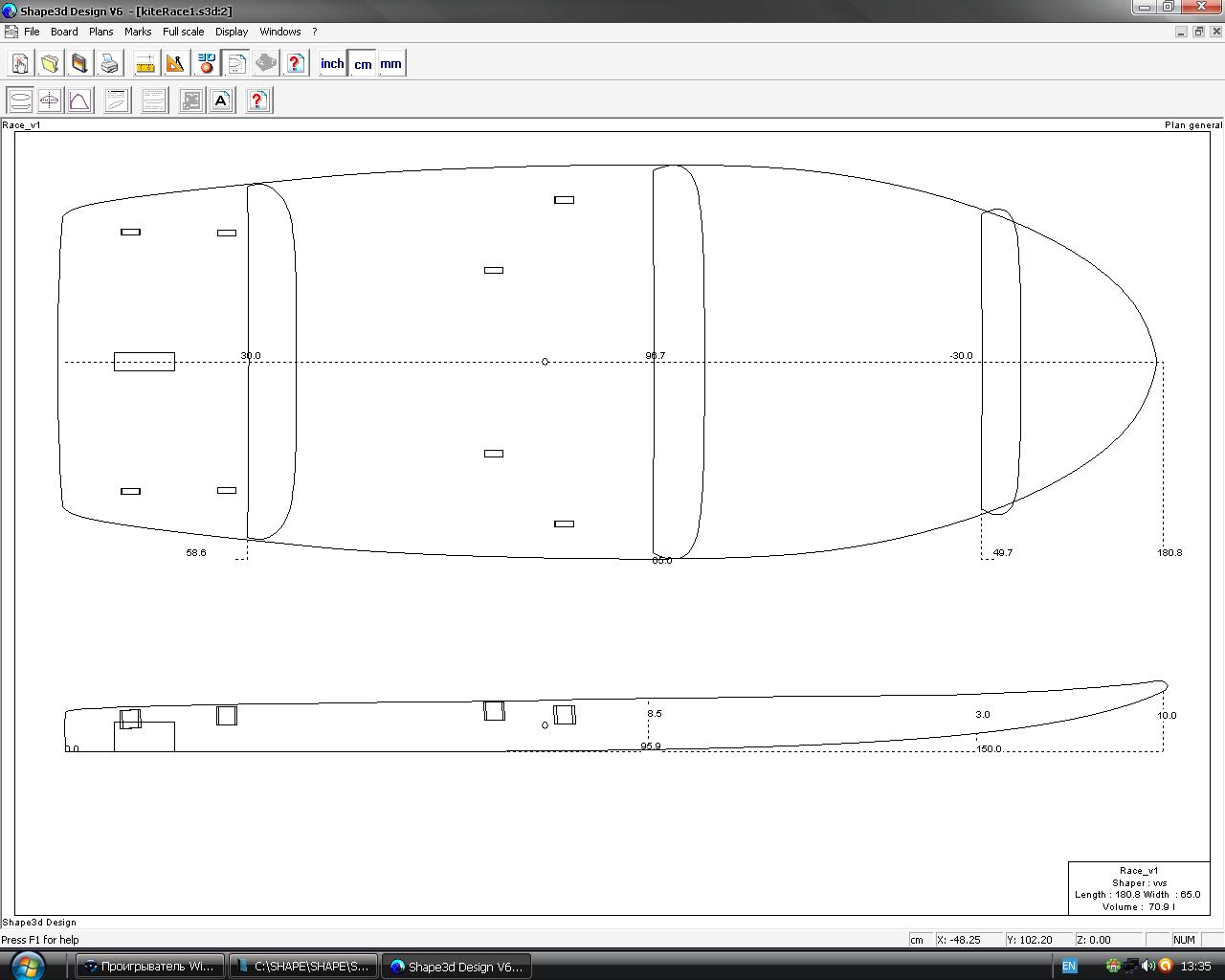Open the Plans menu
The width and height of the screenshot is (1225, 980).
(101, 32)
